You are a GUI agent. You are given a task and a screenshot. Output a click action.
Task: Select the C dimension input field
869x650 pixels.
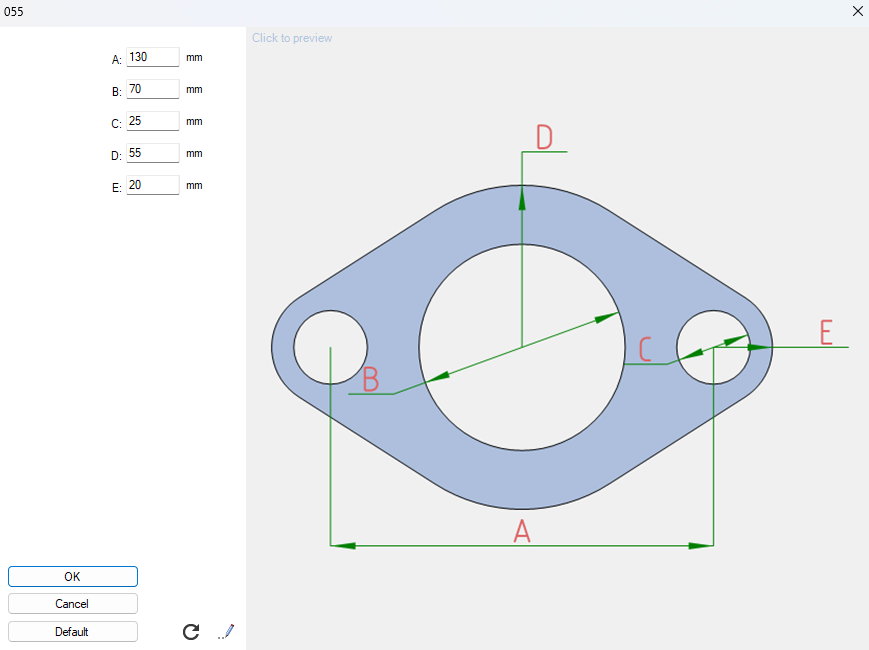click(151, 121)
